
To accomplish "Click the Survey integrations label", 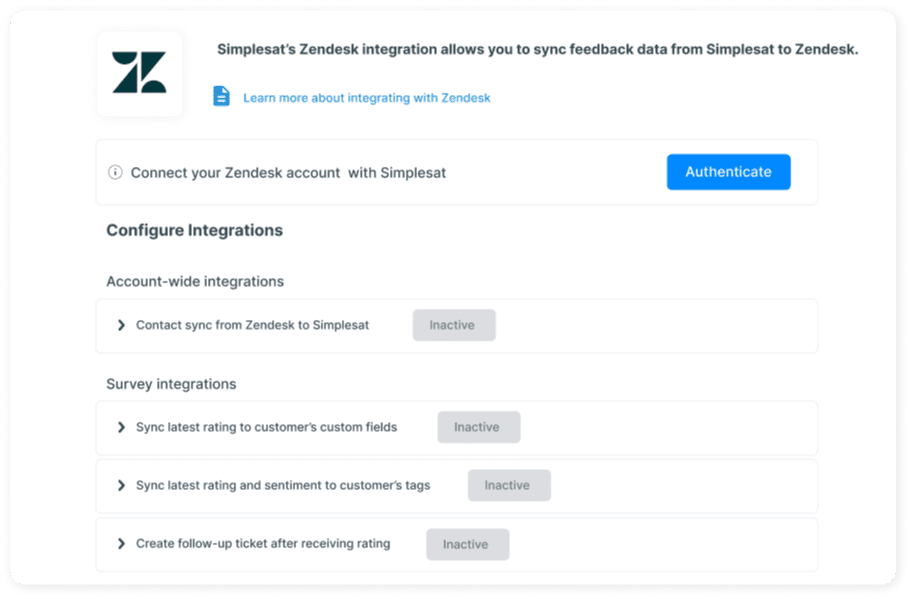I will [171, 384].
